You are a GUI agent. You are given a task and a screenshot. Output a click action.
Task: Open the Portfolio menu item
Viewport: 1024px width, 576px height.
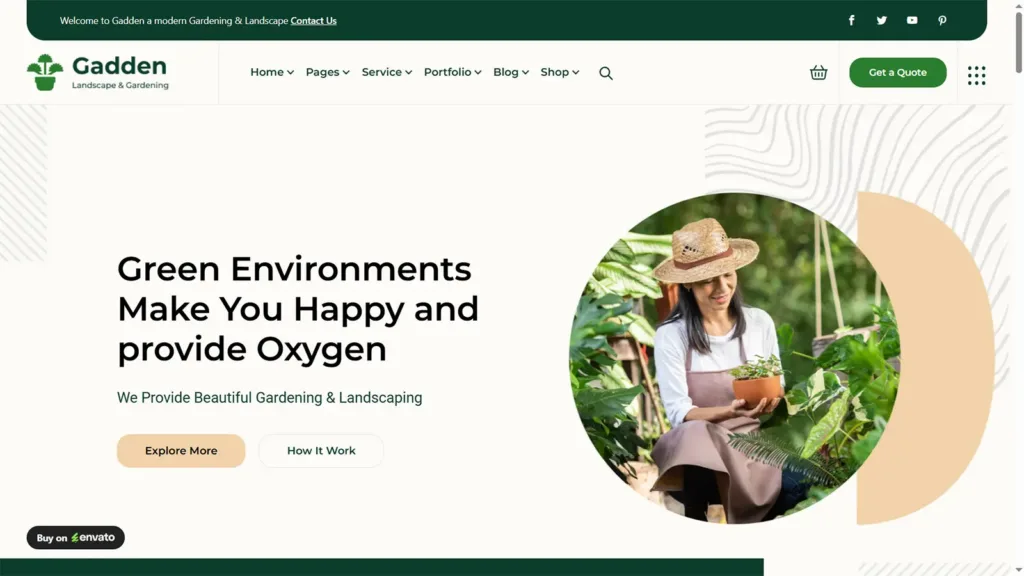(447, 72)
